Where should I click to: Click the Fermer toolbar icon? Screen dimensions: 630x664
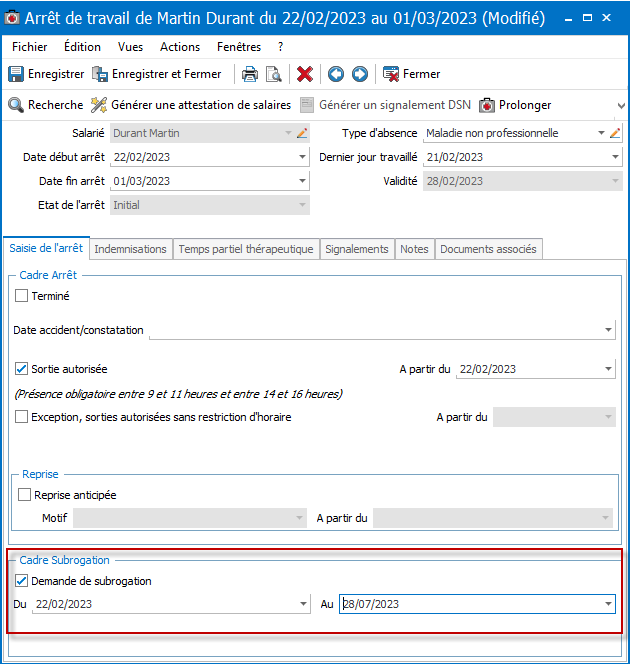391,74
